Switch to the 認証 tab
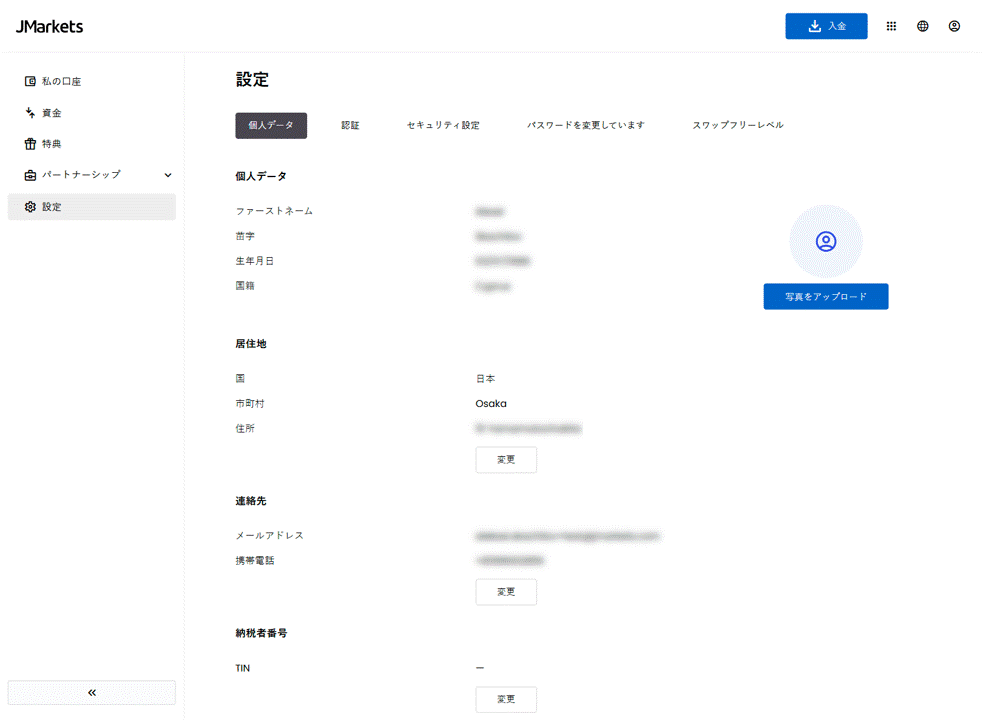Image resolution: width=983 pixels, height=720 pixels. click(350, 125)
